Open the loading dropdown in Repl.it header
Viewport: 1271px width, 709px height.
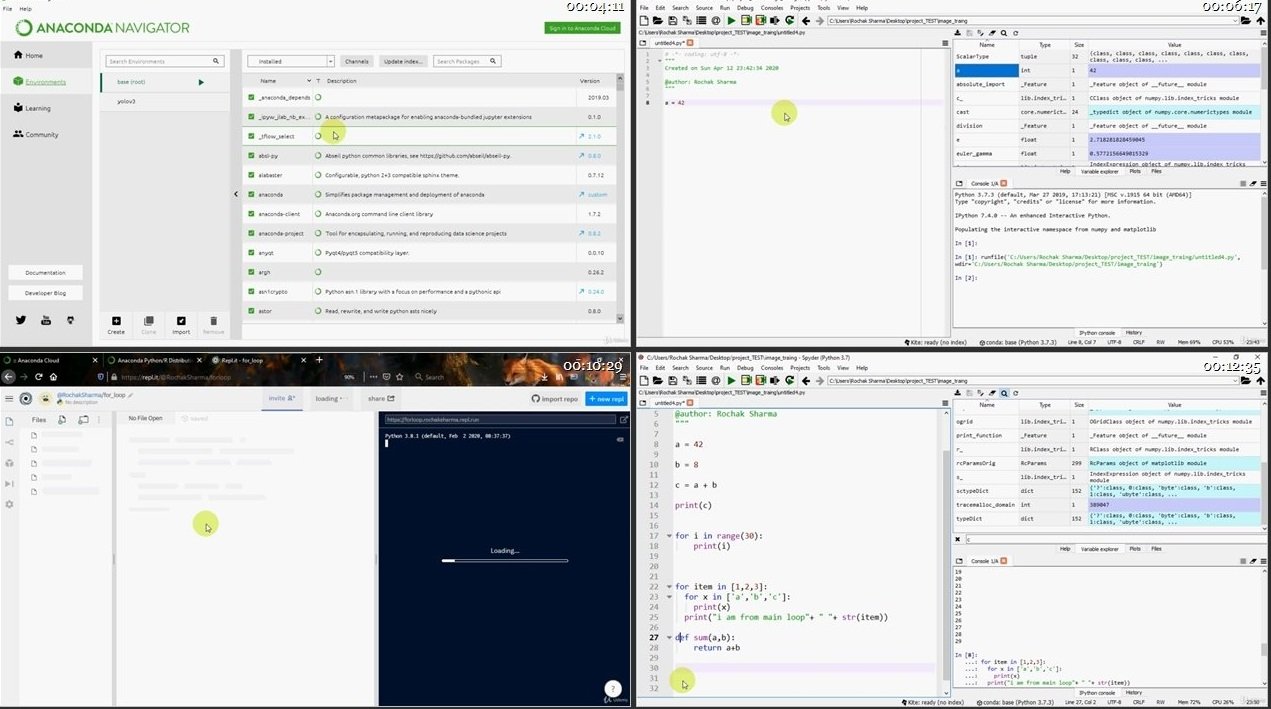[x=330, y=398]
